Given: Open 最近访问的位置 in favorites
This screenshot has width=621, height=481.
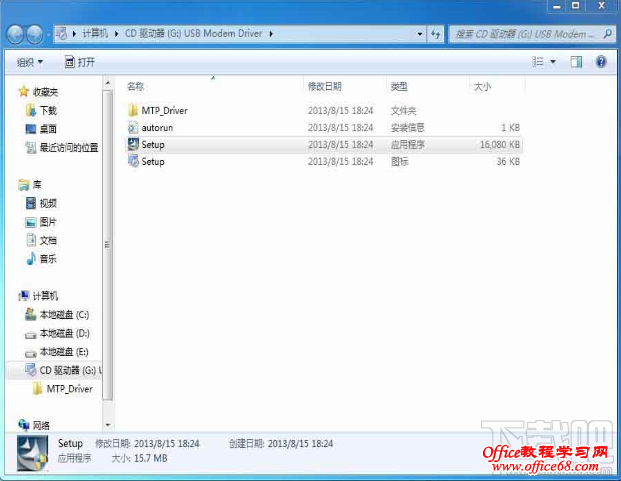Looking at the screenshot, I should [x=62, y=148].
